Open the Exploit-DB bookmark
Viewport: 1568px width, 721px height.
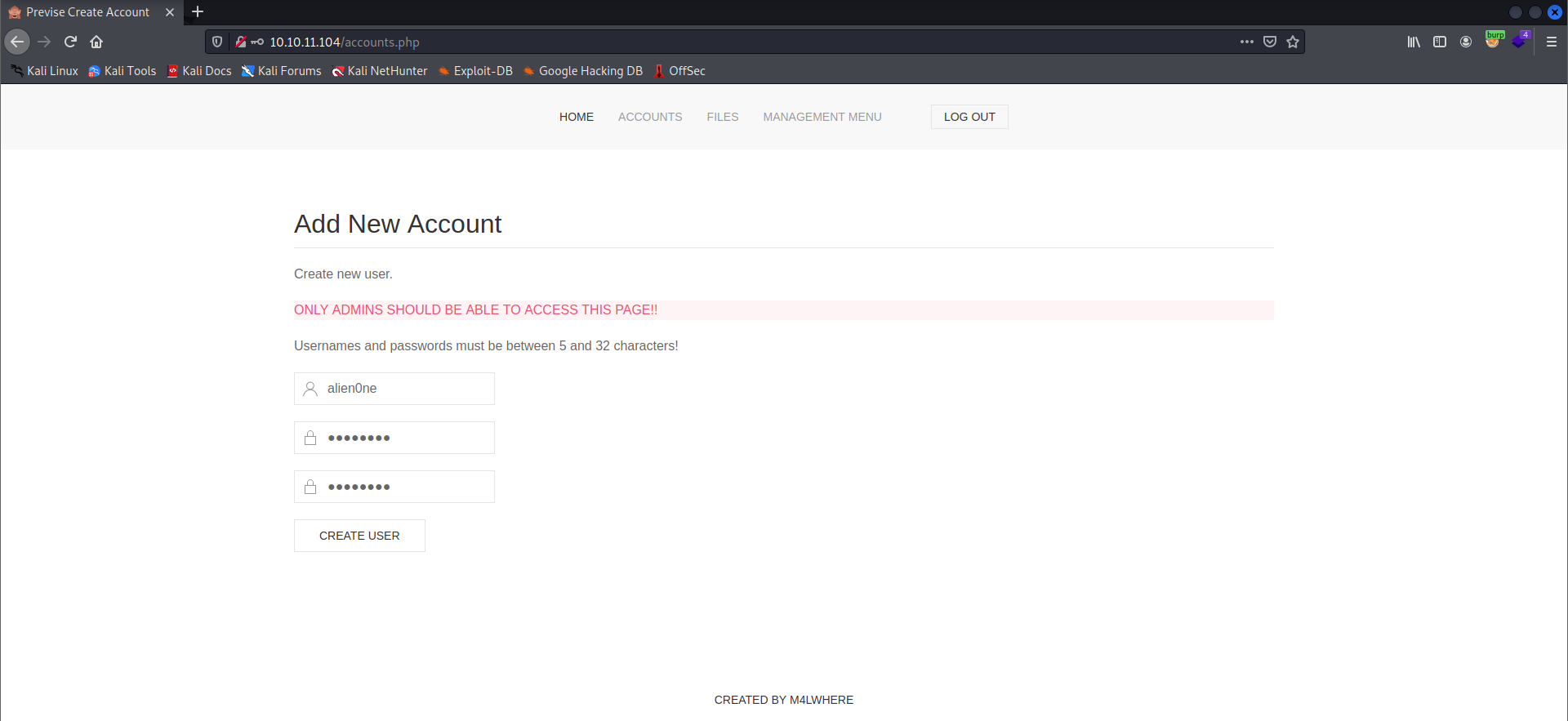475,71
